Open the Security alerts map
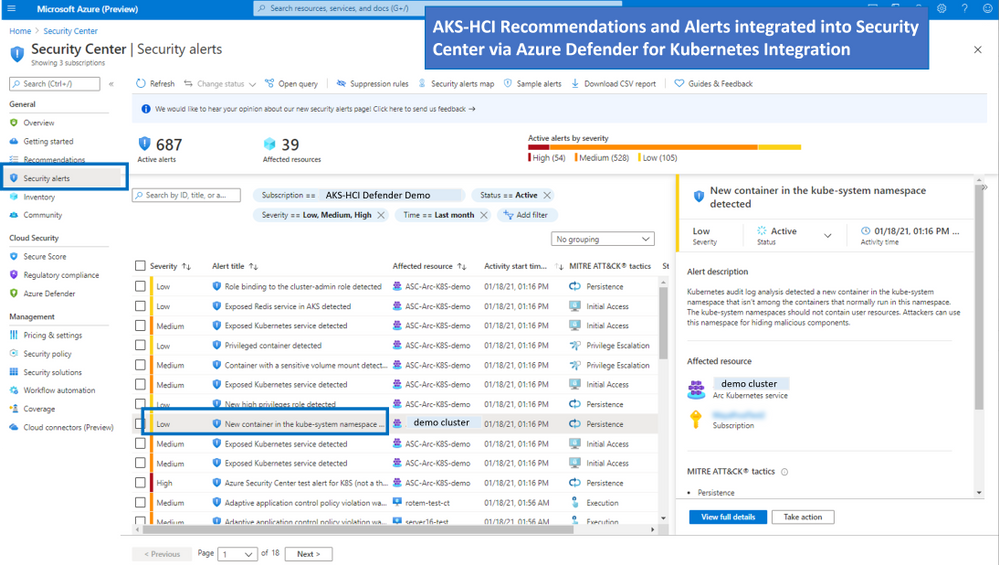Screen dimensions: 999x565 point(456,83)
